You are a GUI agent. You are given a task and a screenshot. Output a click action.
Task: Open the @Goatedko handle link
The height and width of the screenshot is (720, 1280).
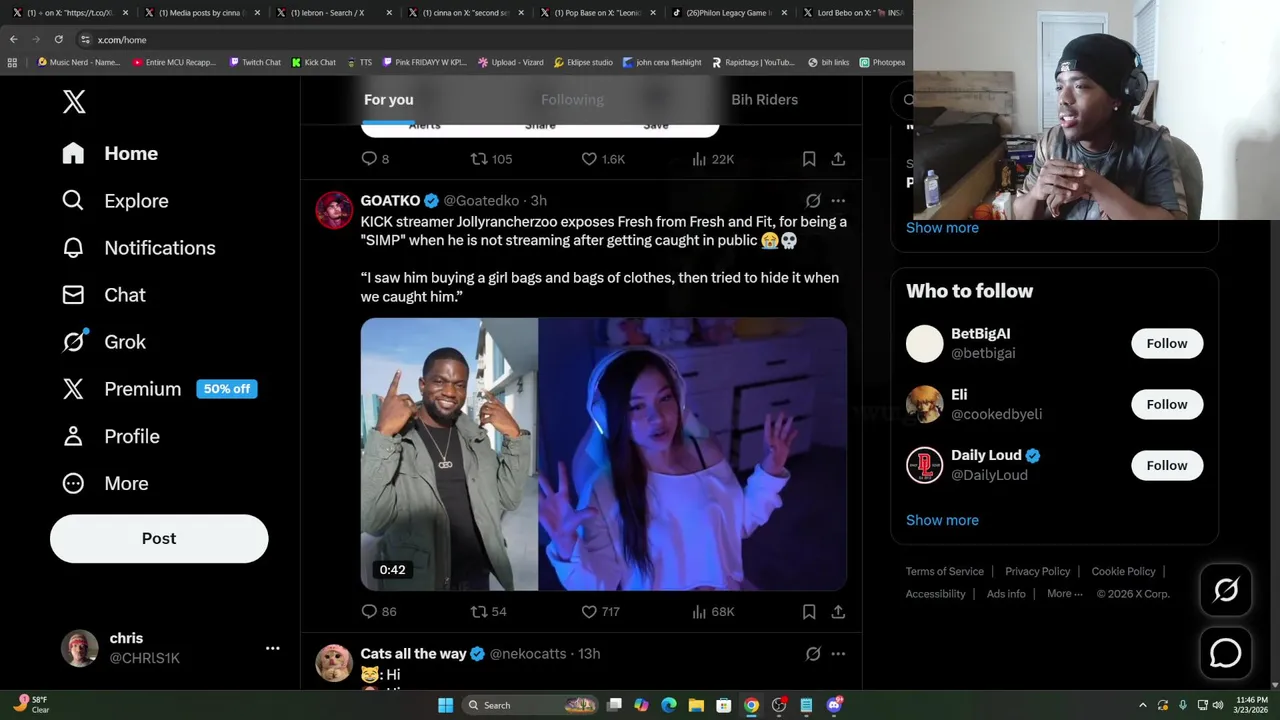pyautogui.click(x=481, y=200)
